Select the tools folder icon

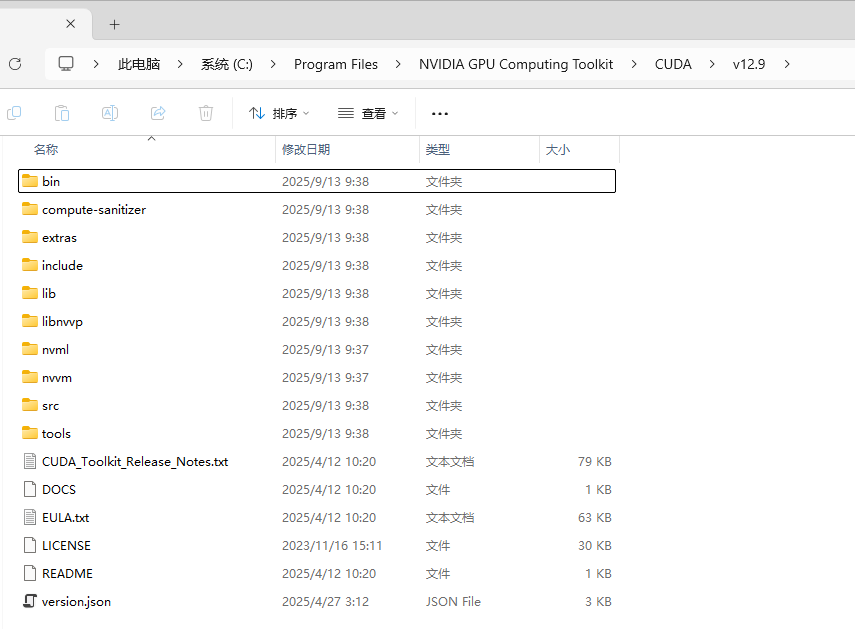[30, 433]
